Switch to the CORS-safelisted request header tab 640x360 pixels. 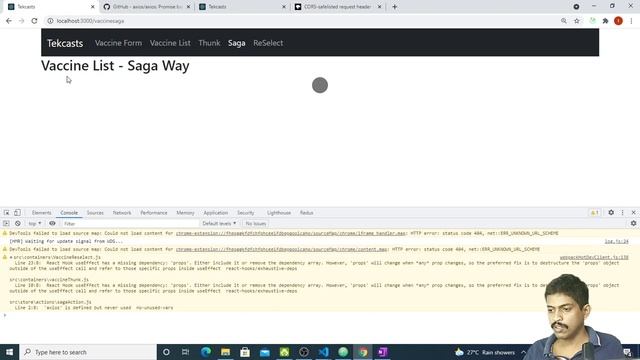point(338,7)
